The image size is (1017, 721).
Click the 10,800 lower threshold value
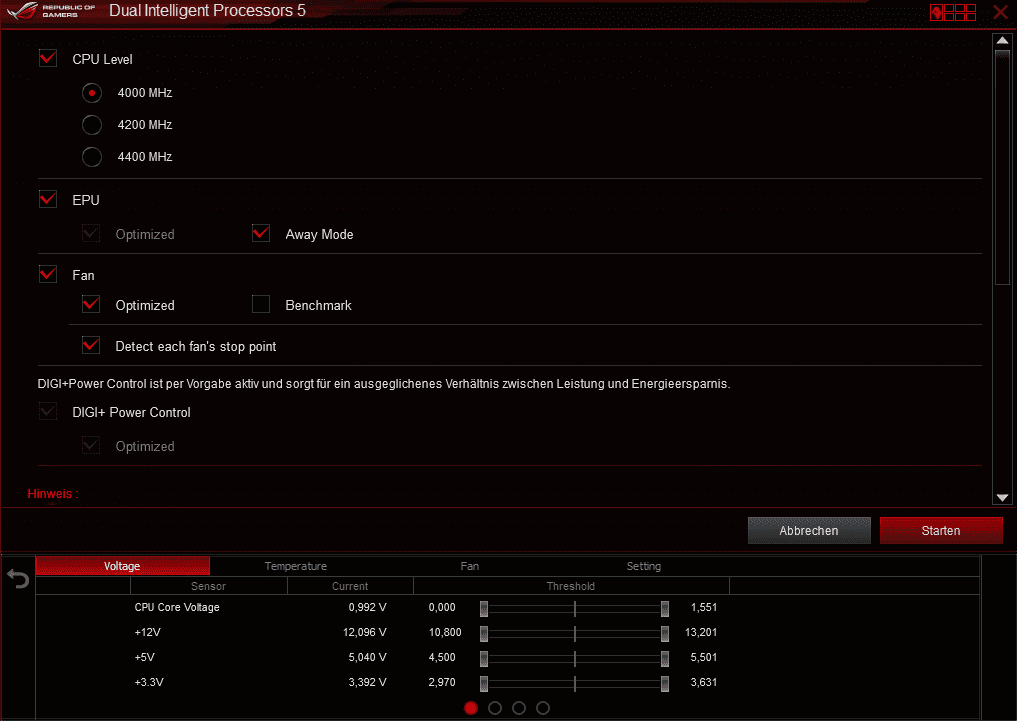[x=445, y=632]
